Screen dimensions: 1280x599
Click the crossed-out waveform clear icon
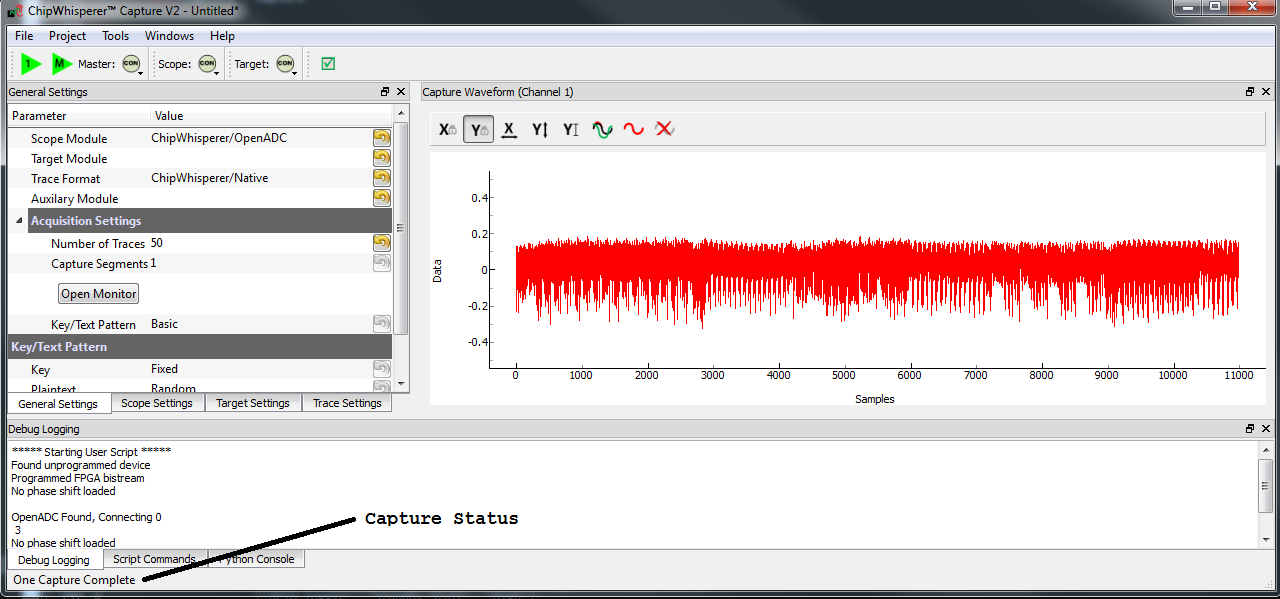664,129
